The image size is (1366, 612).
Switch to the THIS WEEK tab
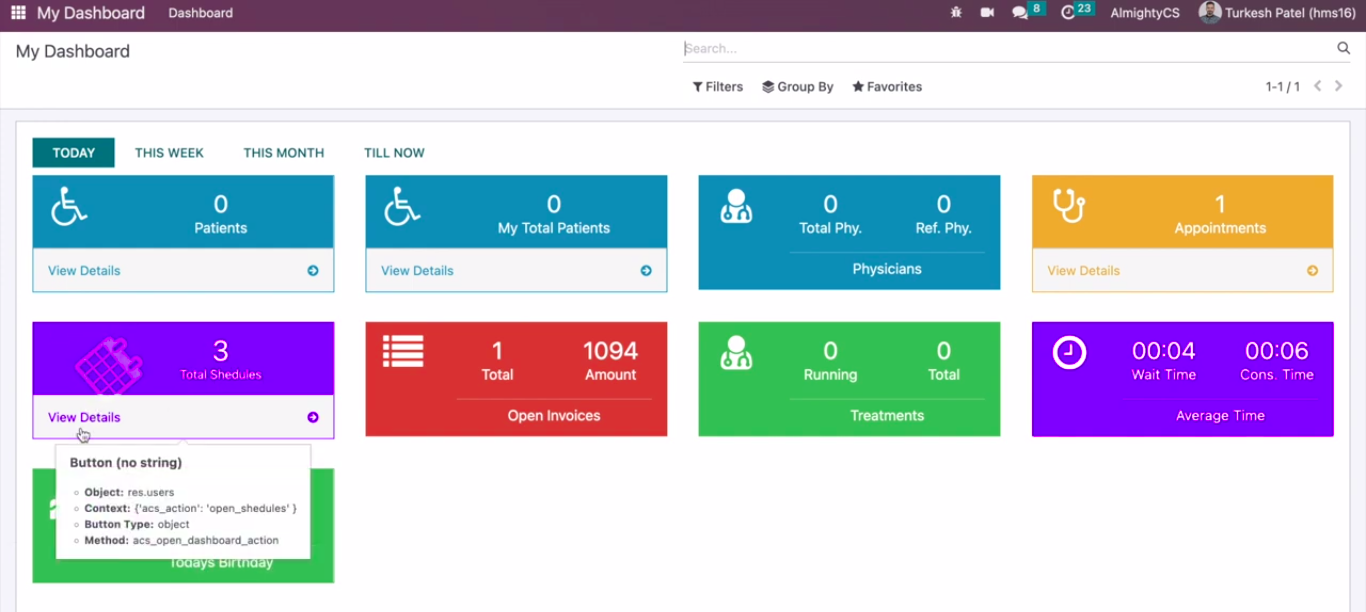click(x=169, y=153)
